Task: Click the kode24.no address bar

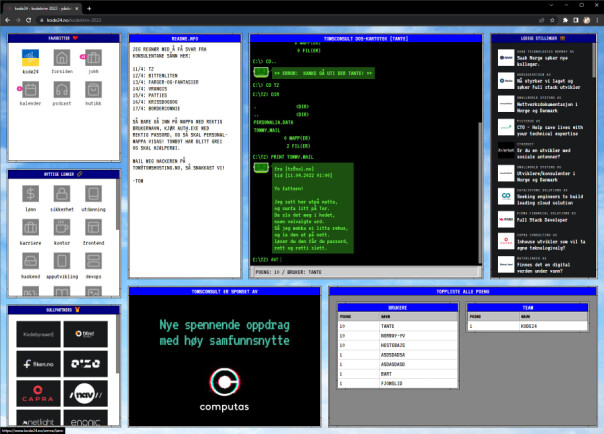Action: [x=287, y=20]
